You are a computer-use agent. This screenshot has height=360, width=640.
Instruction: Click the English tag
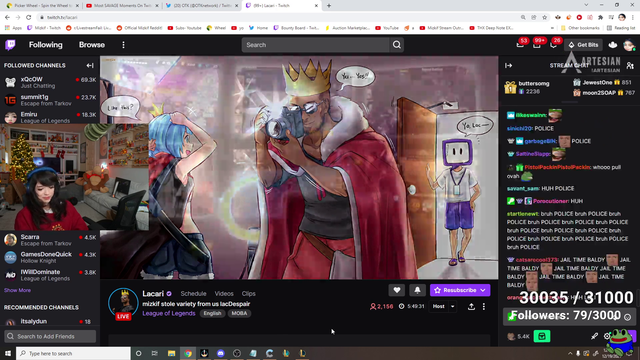212,313
